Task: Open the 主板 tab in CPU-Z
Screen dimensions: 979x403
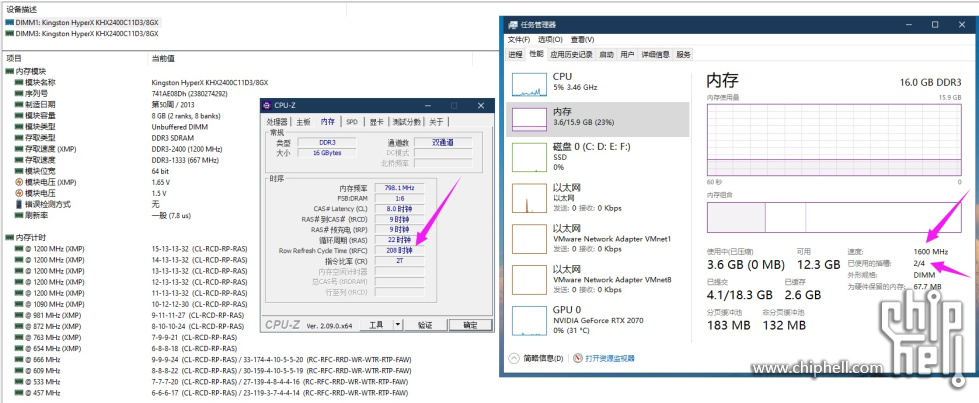Action: [303, 122]
